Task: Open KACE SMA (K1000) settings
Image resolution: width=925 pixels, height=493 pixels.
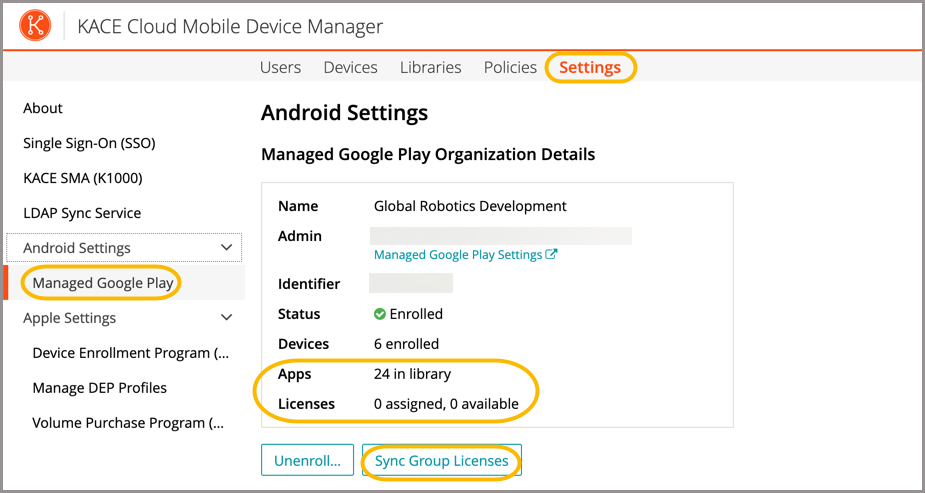Action: 83,178
